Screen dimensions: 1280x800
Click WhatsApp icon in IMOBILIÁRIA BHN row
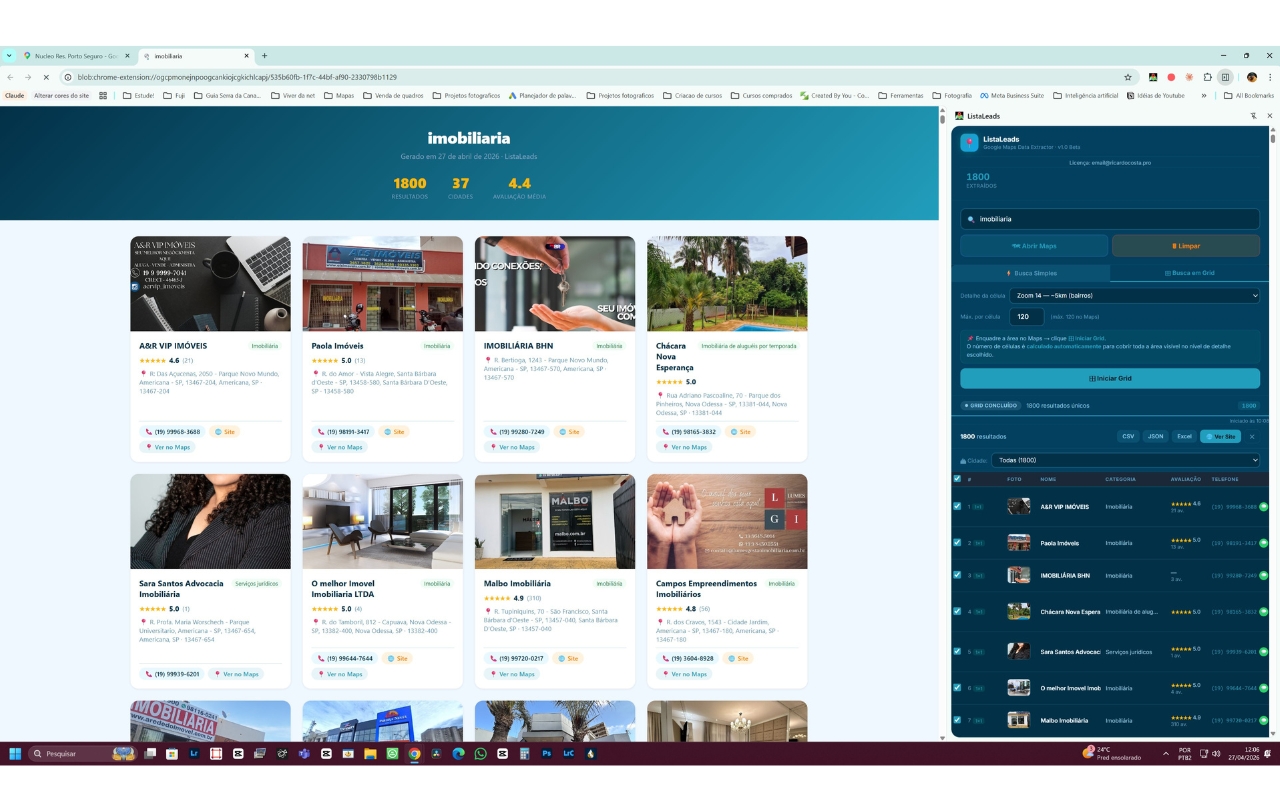pyautogui.click(x=1263, y=576)
